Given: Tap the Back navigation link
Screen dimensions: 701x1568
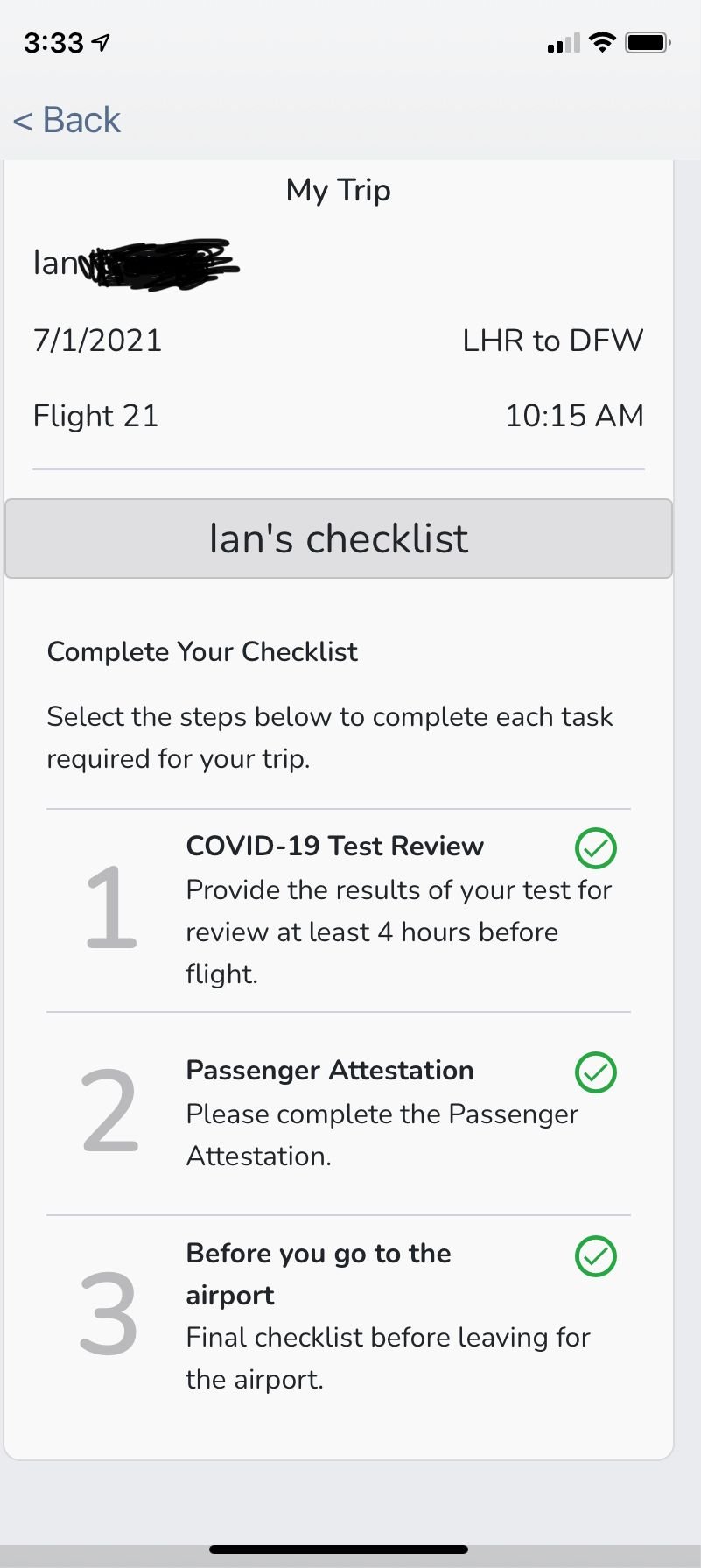Looking at the screenshot, I should point(67,120).
